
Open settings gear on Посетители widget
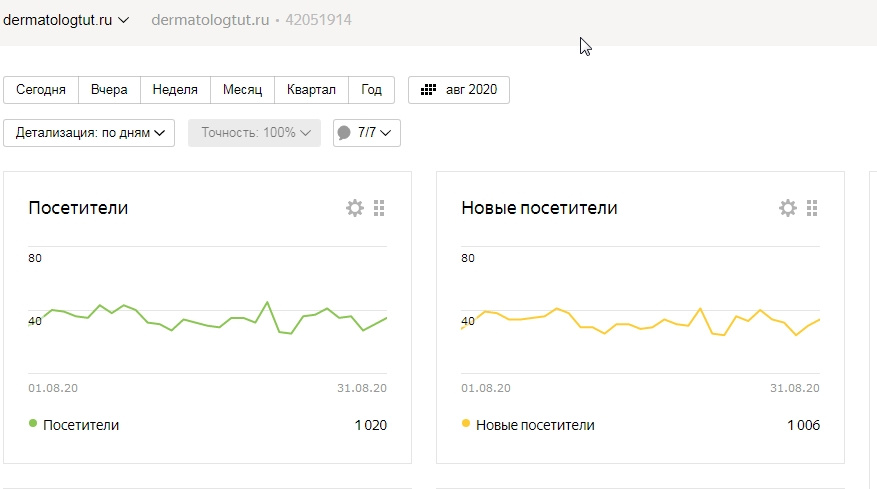point(354,208)
